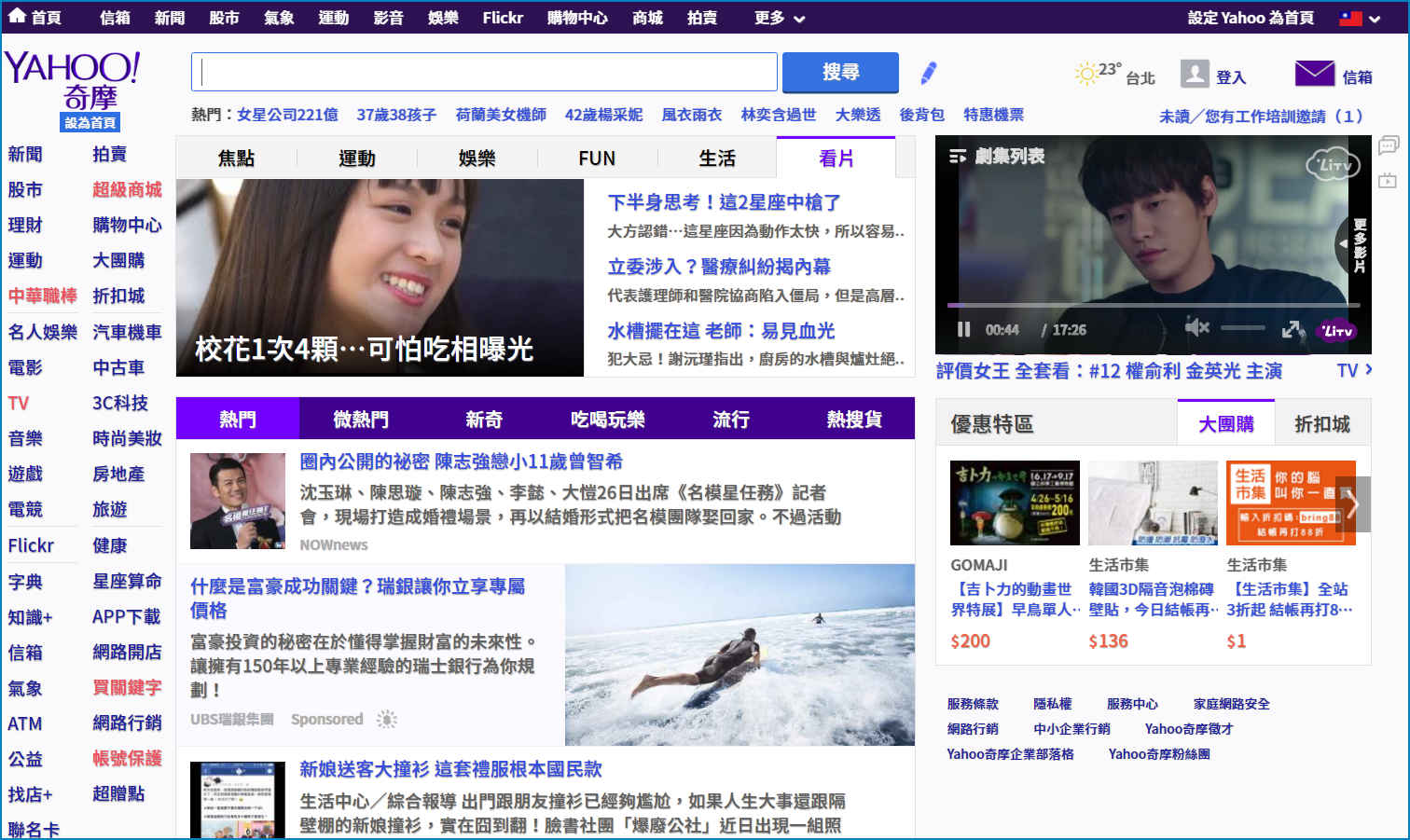Open article 圈內公開的祕密 陳志強戀小11歲曾智希

tap(461, 461)
